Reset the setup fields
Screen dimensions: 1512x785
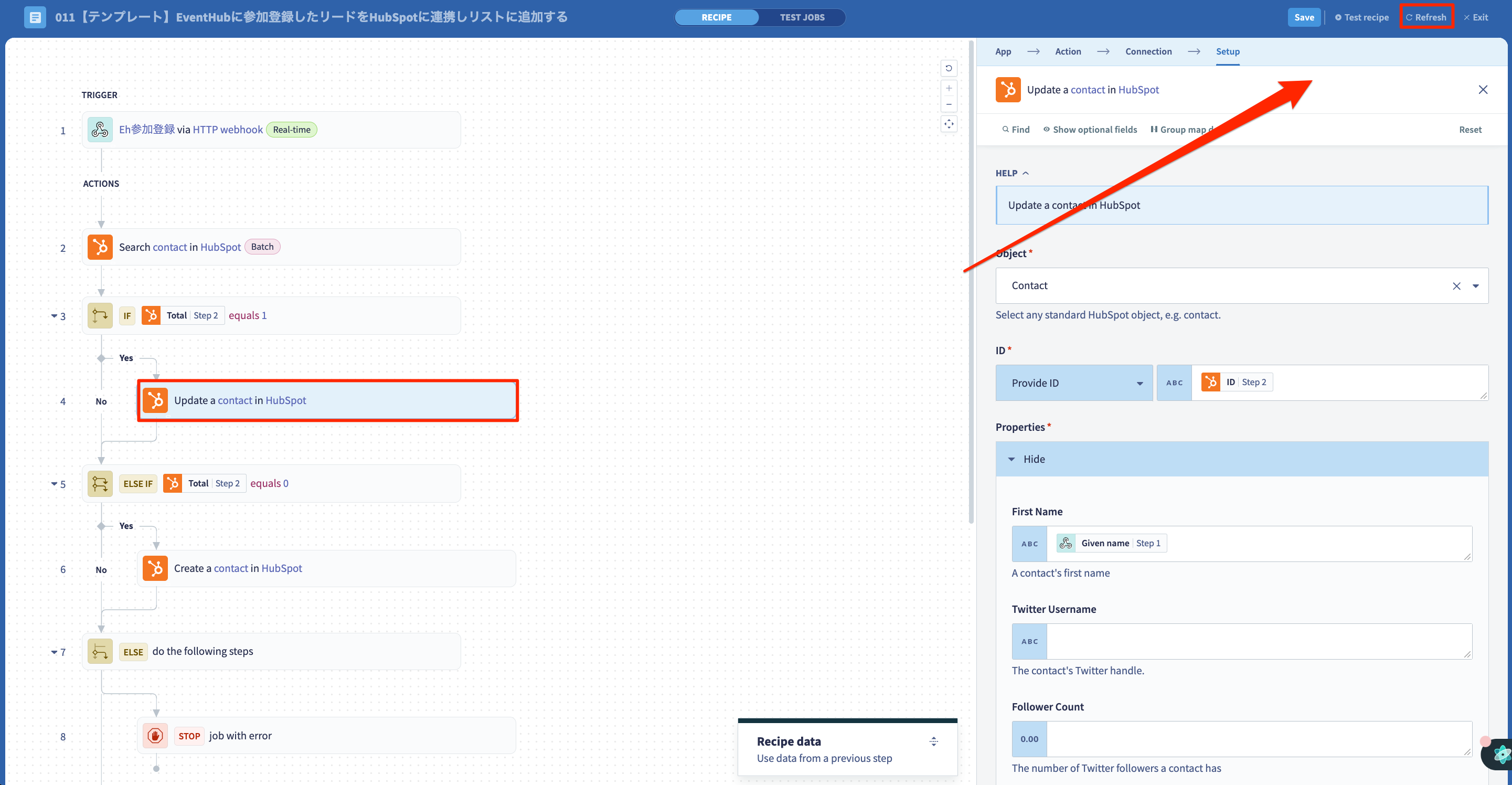click(1470, 129)
